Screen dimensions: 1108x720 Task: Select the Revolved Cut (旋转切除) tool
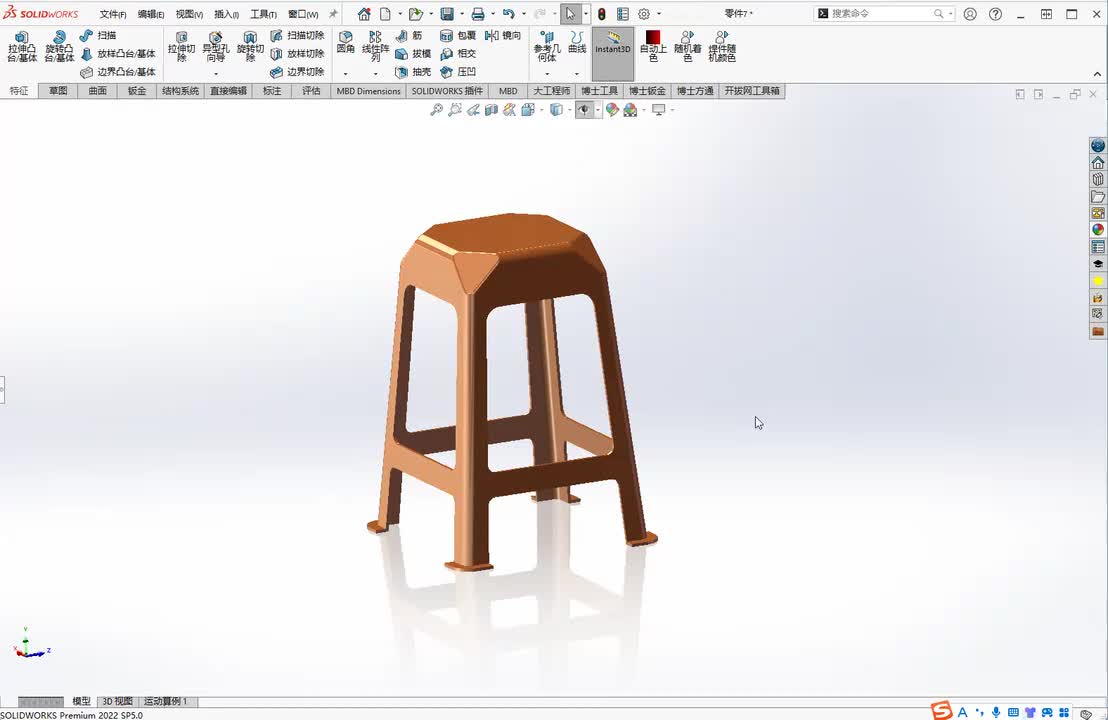(250, 47)
